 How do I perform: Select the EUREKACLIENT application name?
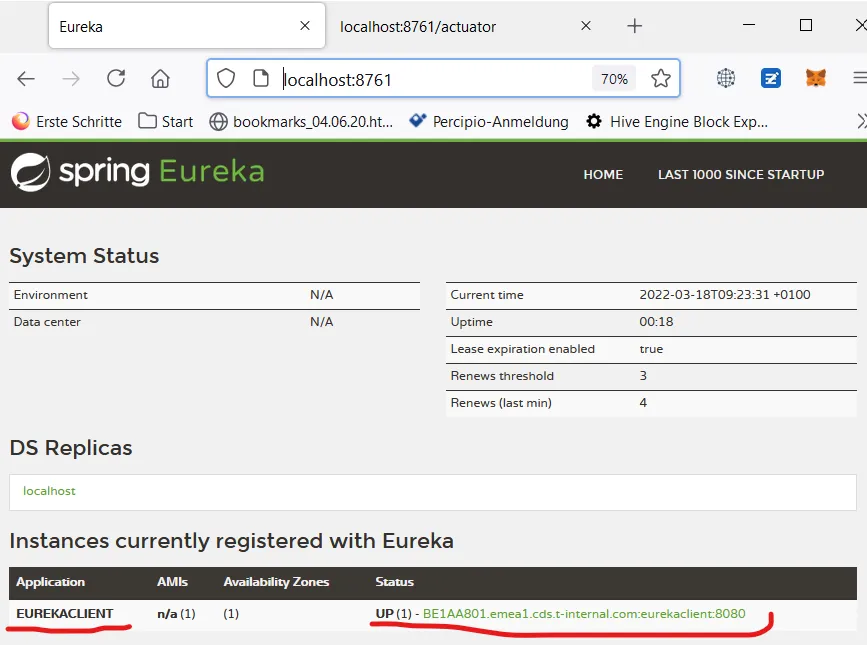point(65,613)
